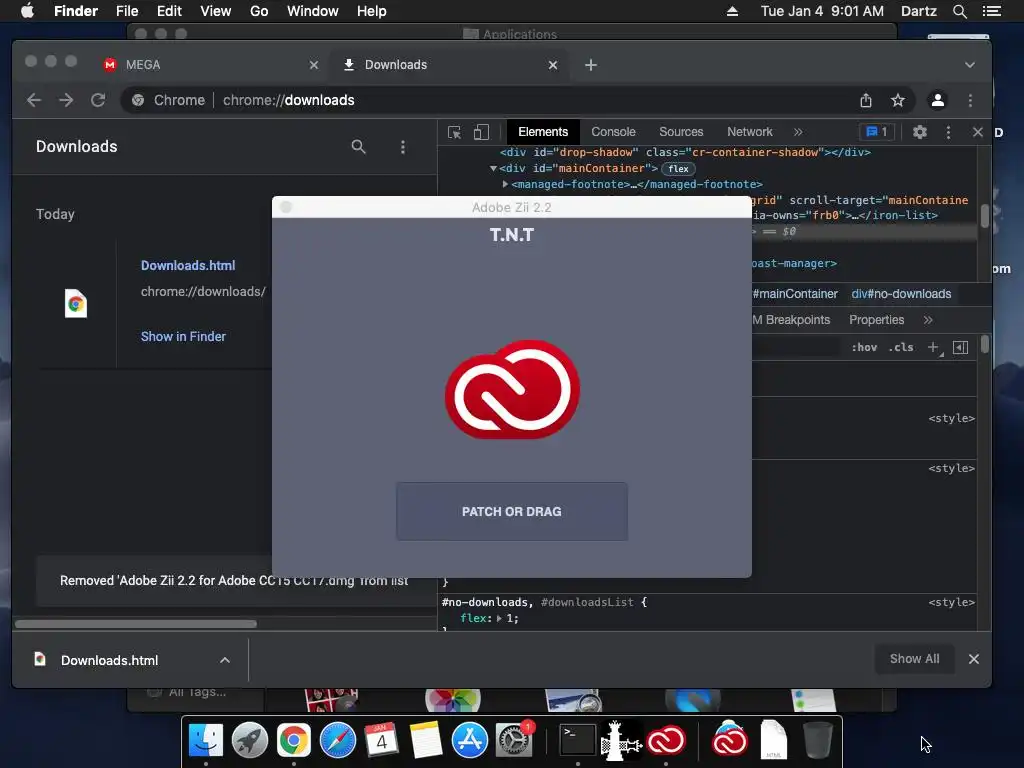Select the div#no-downloads breadcrumb
1024x768 pixels.
tap(901, 294)
